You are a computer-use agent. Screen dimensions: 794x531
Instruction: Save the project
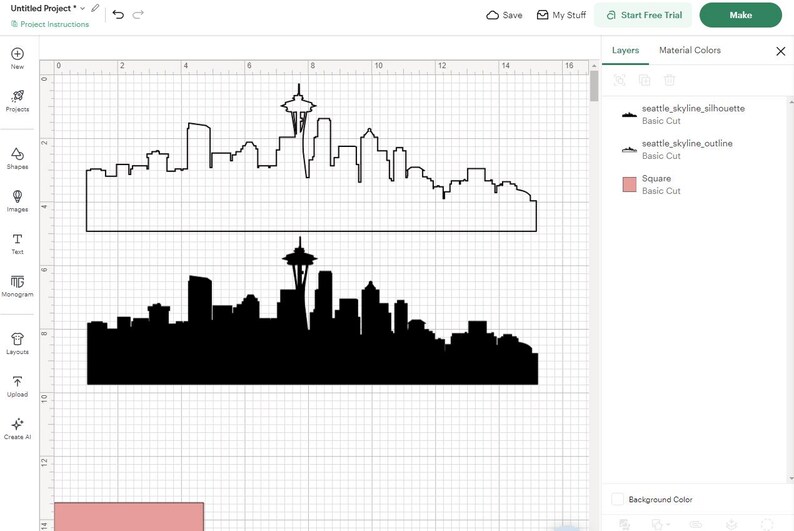point(504,15)
